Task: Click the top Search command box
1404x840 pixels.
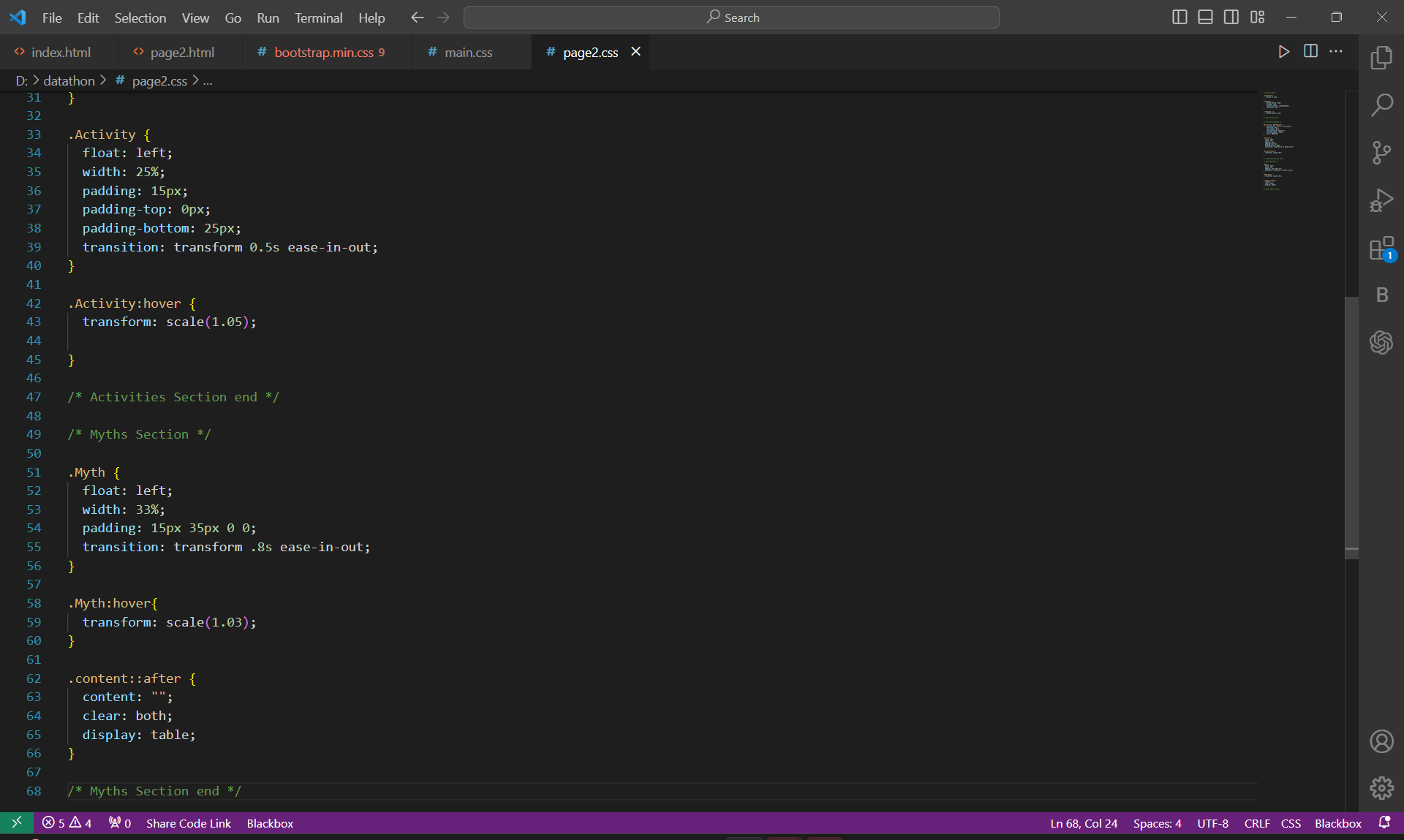Action: (731, 18)
